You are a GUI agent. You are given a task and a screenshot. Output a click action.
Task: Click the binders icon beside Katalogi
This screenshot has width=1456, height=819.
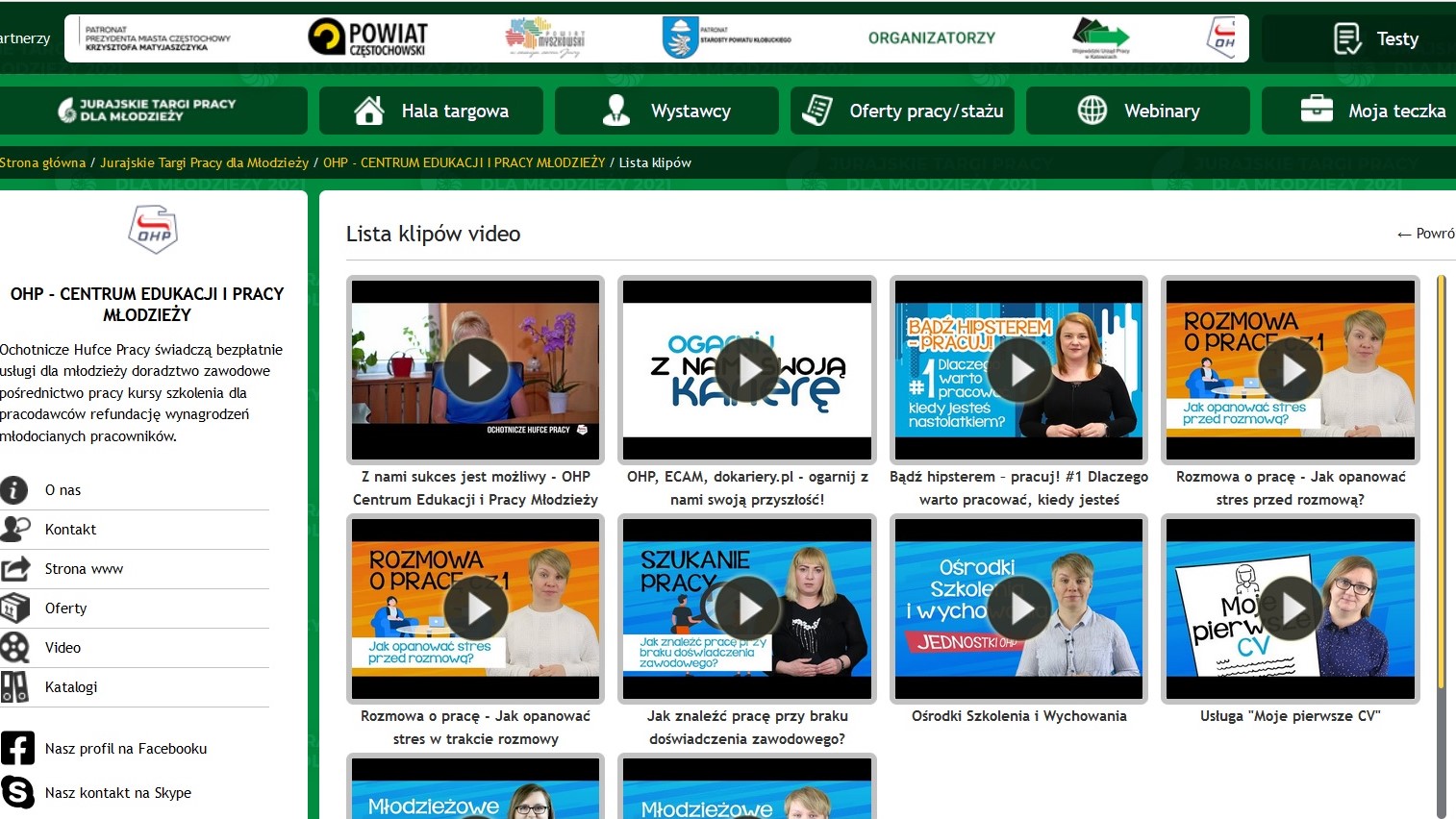[14, 687]
